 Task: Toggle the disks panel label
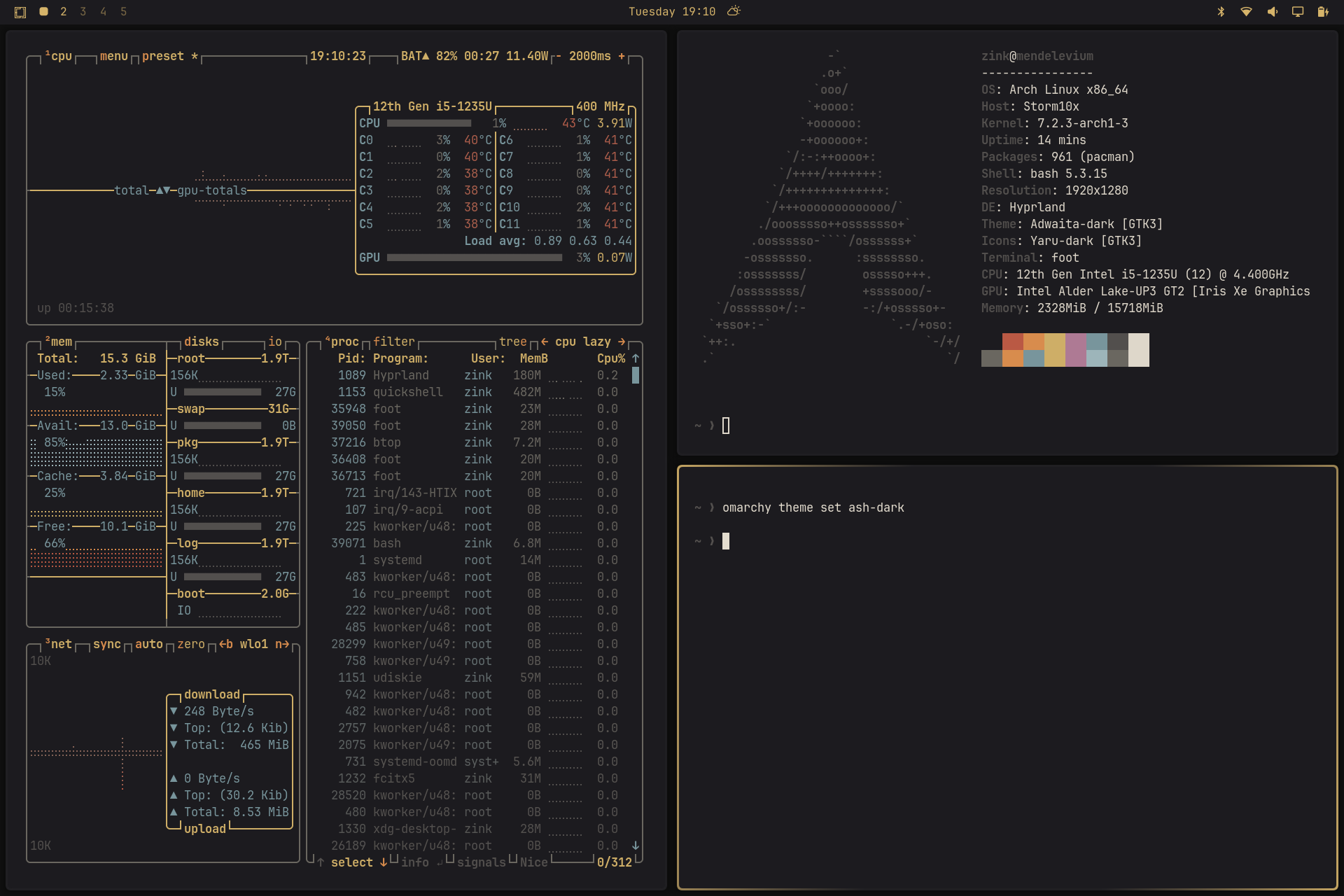click(202, 342)
